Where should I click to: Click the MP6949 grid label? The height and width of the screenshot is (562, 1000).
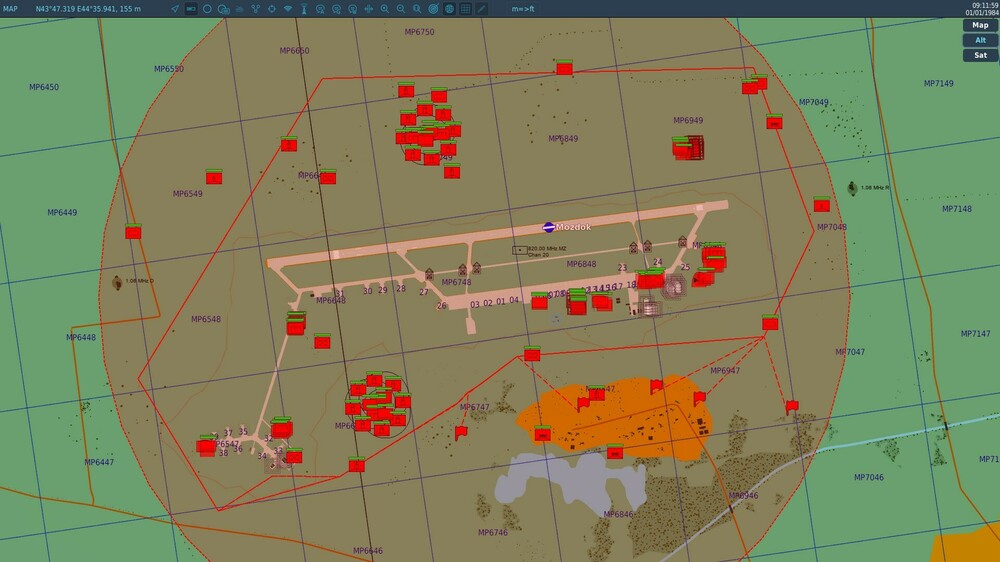(x=688, y=120)
